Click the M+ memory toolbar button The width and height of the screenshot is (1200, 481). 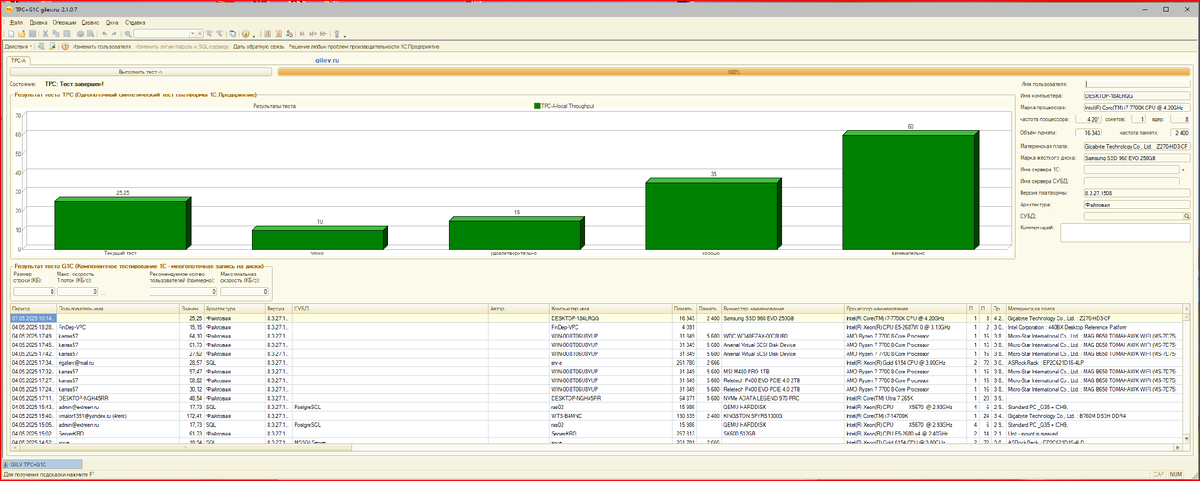(x=313, y=34)
